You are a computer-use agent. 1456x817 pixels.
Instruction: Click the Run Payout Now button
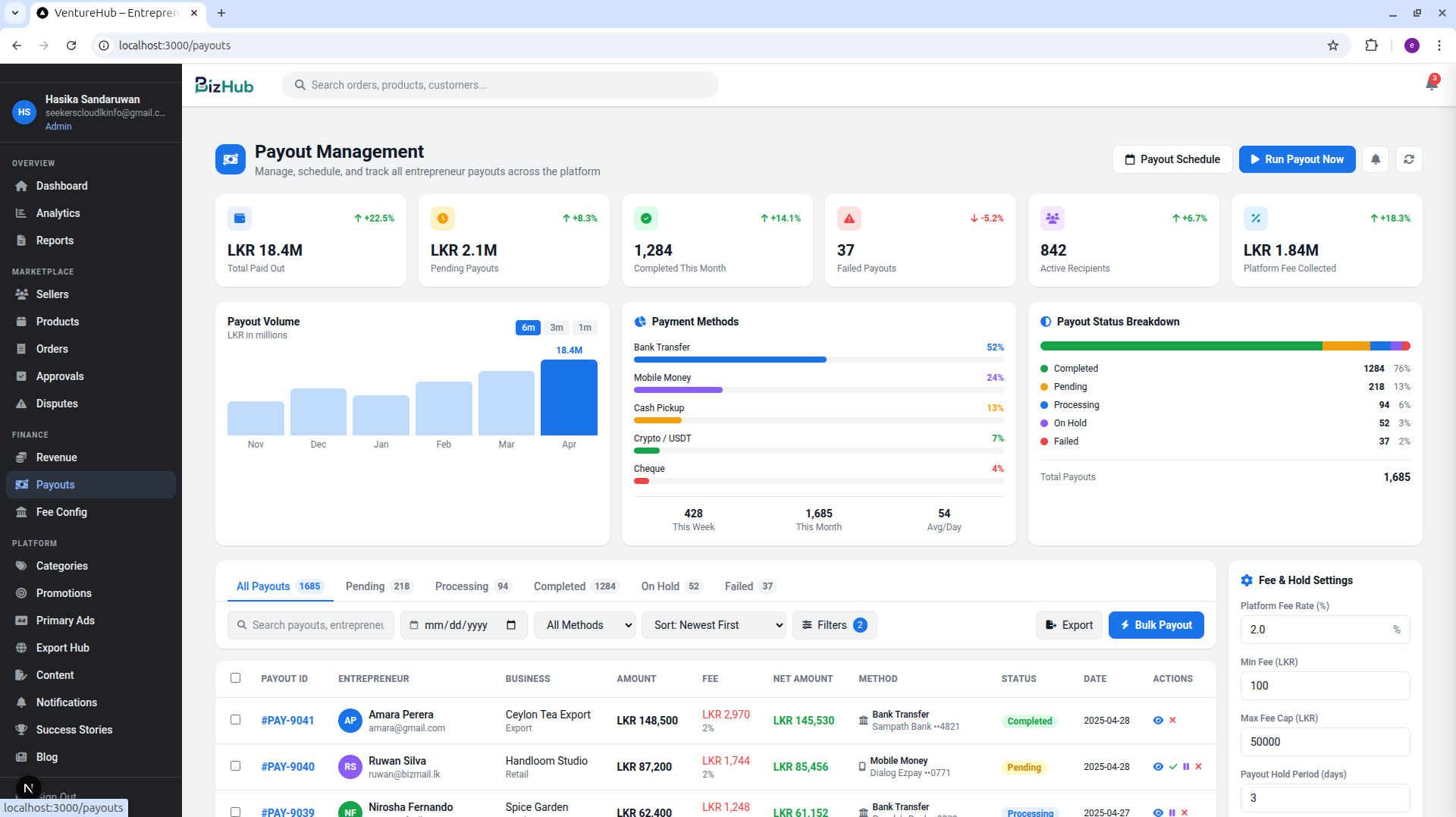(1297, 159)
